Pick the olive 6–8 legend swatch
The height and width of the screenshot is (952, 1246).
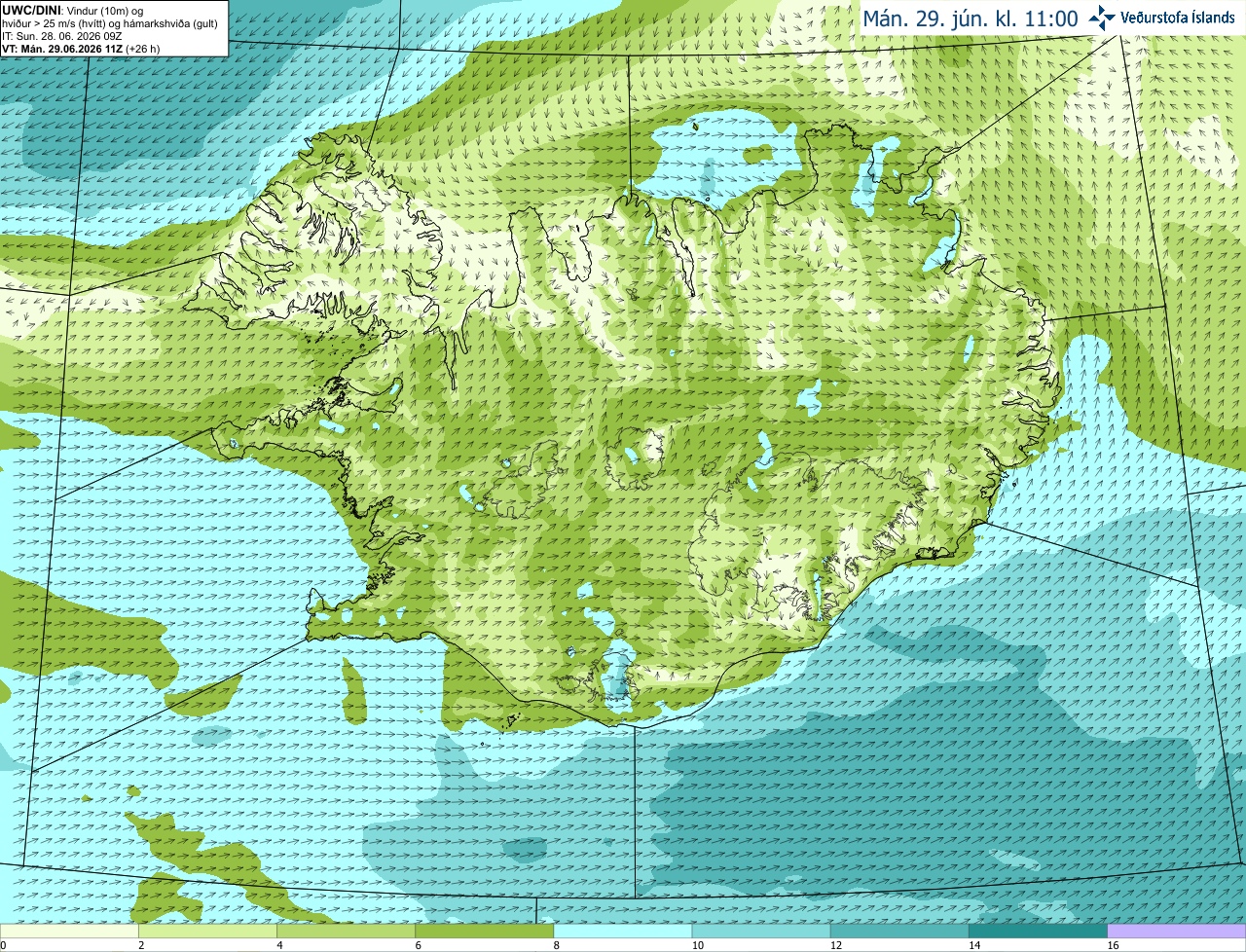[x=484, y=932]
